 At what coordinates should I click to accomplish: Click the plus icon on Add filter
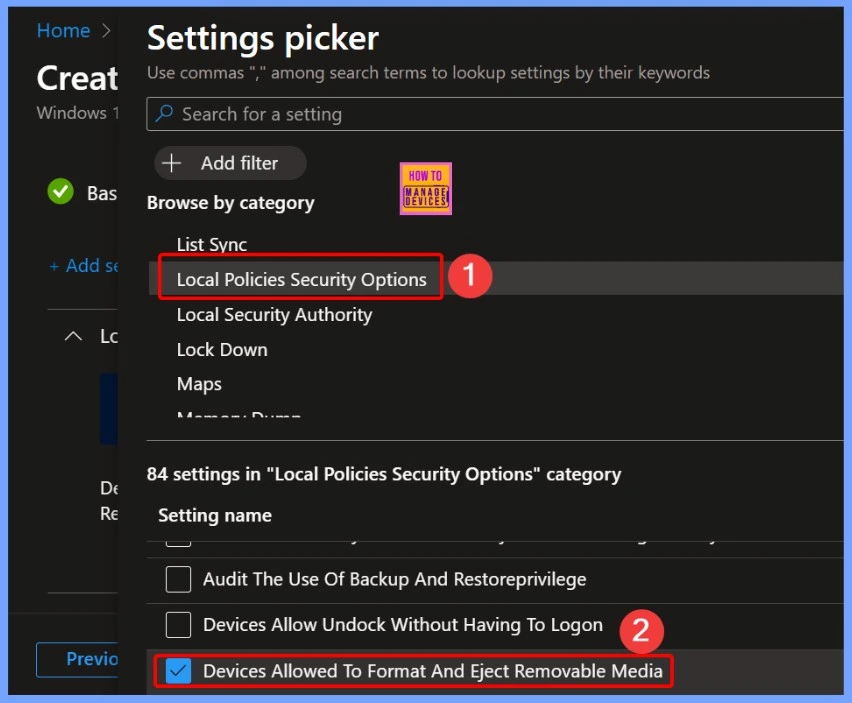click(x=173, y=163)
